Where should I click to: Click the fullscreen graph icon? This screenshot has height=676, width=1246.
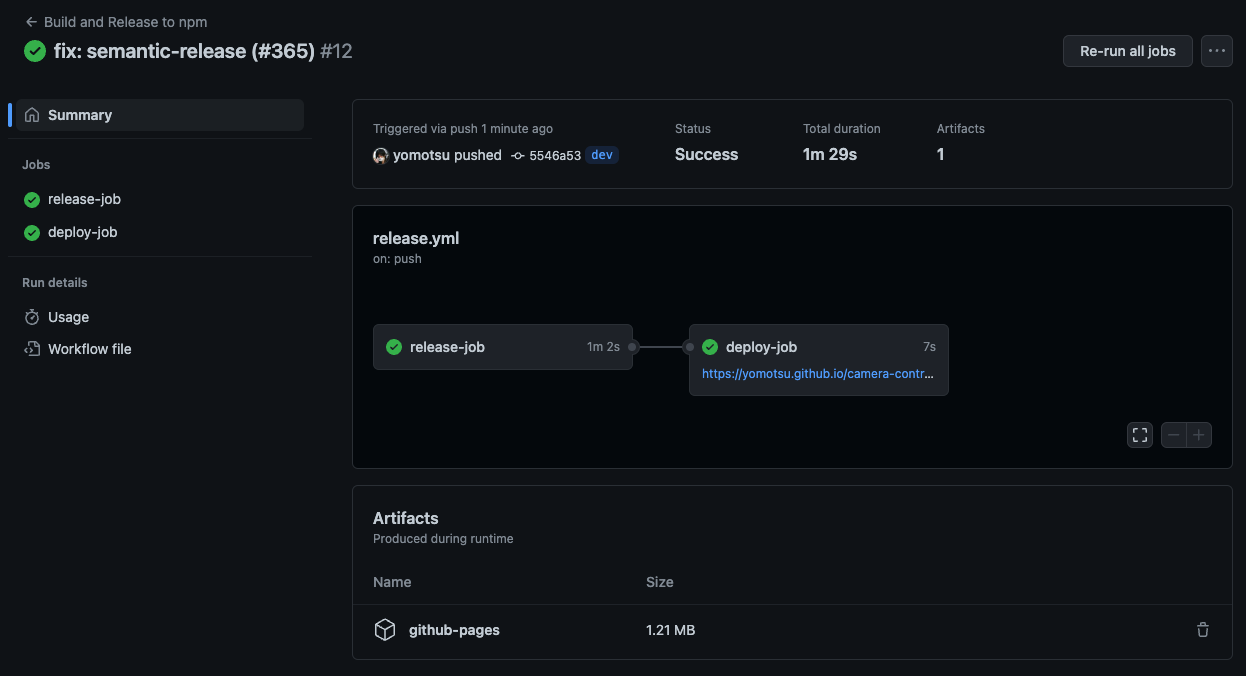pyautogui.click(x=1140, y=435)
